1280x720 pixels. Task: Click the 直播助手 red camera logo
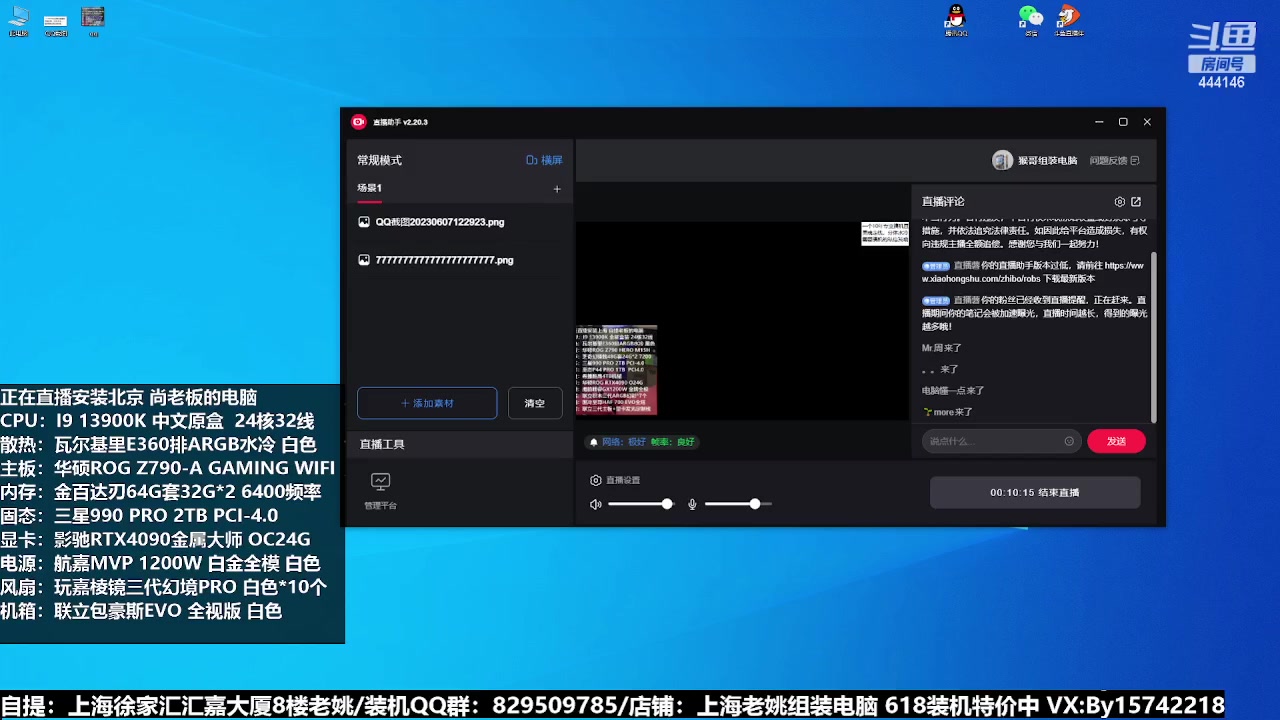(x=358, y=122)
